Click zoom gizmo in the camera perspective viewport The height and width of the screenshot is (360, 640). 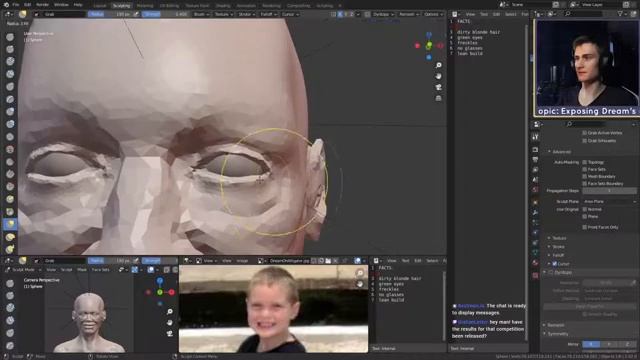coord(170,312)
